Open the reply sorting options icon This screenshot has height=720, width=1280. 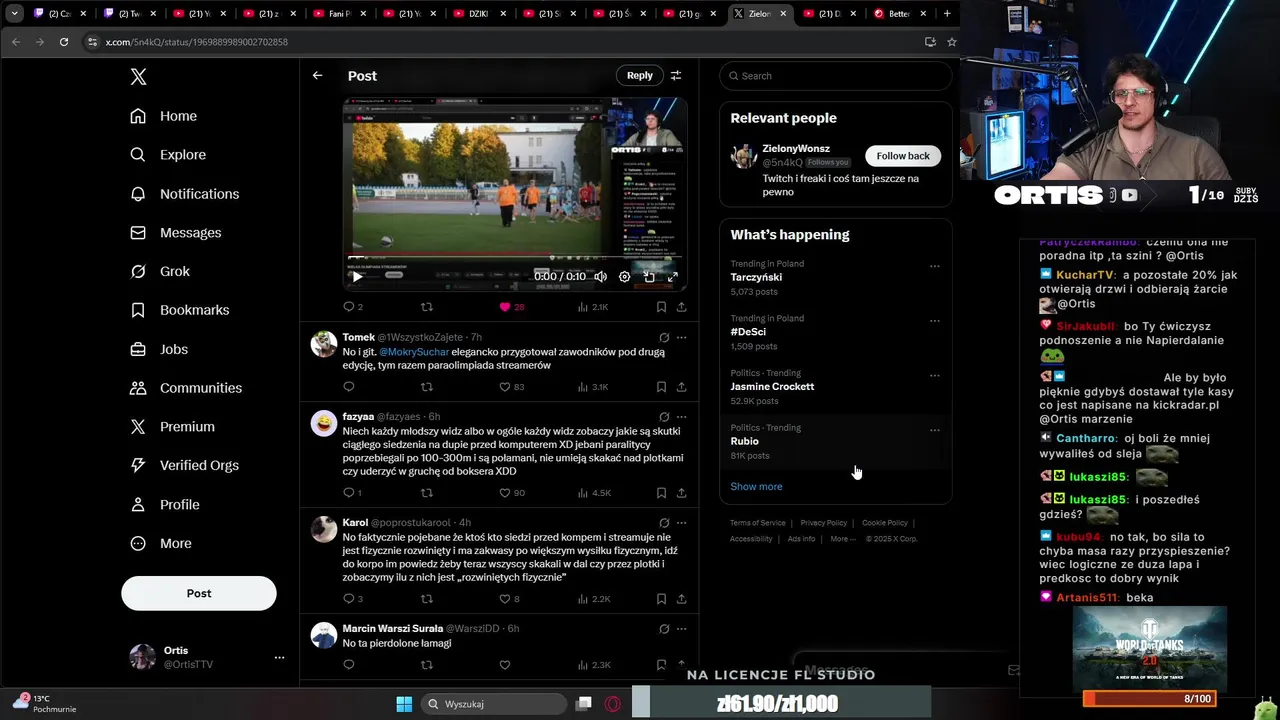click(676, 76)
